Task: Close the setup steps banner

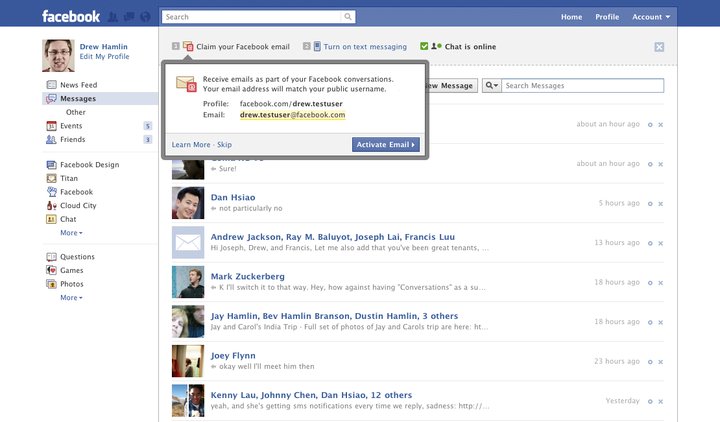Action: (x=660, y=47)
